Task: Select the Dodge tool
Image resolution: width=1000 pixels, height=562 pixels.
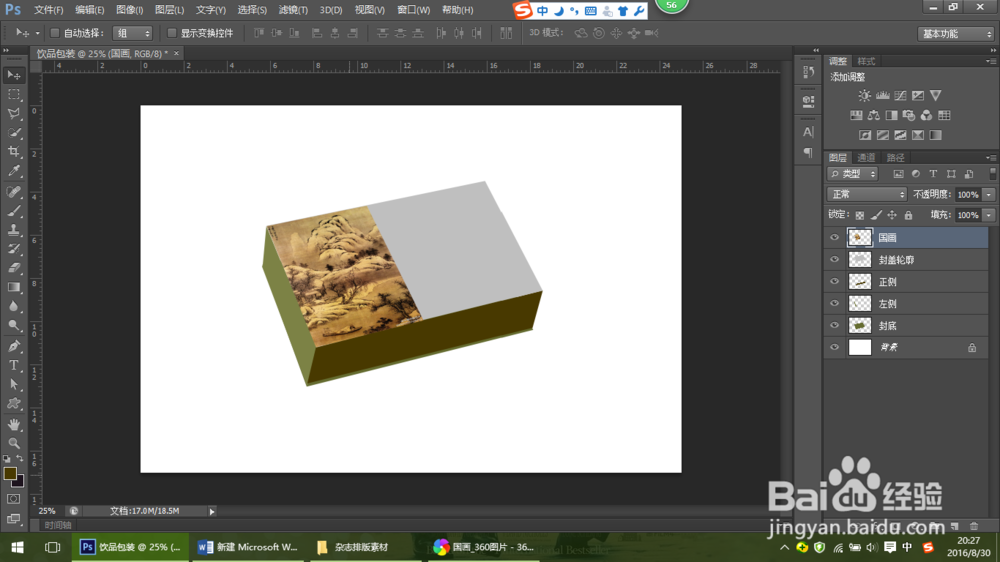Action: 13,326
